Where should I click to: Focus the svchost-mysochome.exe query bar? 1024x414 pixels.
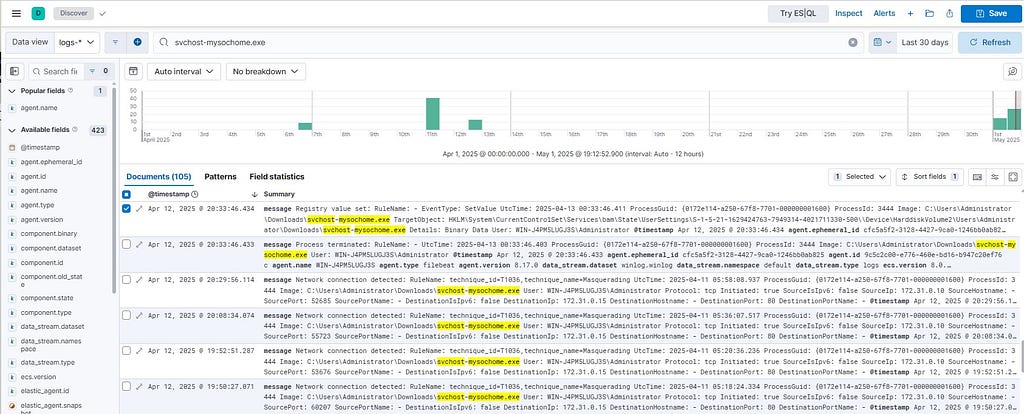click(507, 42)
